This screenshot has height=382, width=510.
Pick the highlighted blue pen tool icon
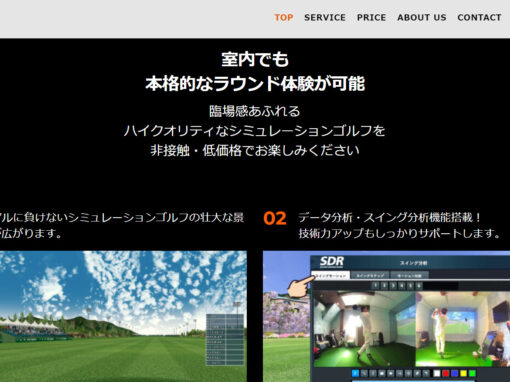pyautogui.click(x=355, y=373)
